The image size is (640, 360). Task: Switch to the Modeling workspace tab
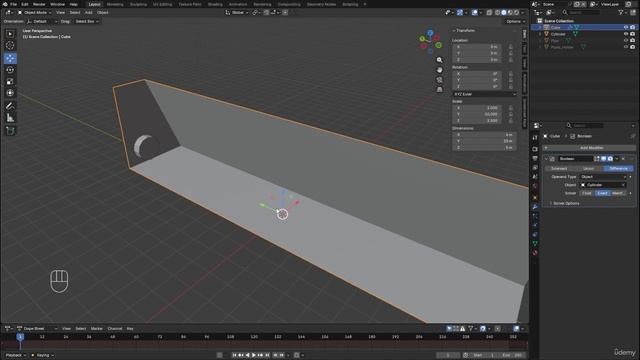[115, 4]
